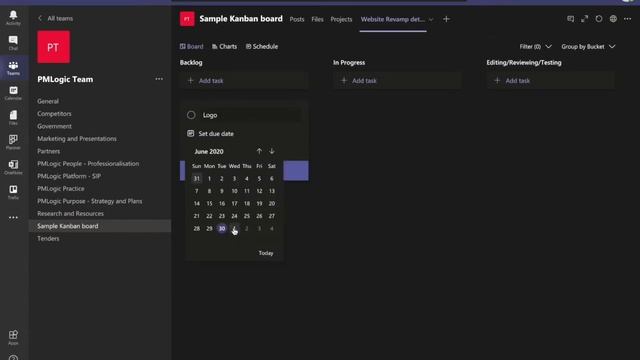Open the Tenders channel
This screenshot has height=360, width=640.
click(x=48, y=238)
